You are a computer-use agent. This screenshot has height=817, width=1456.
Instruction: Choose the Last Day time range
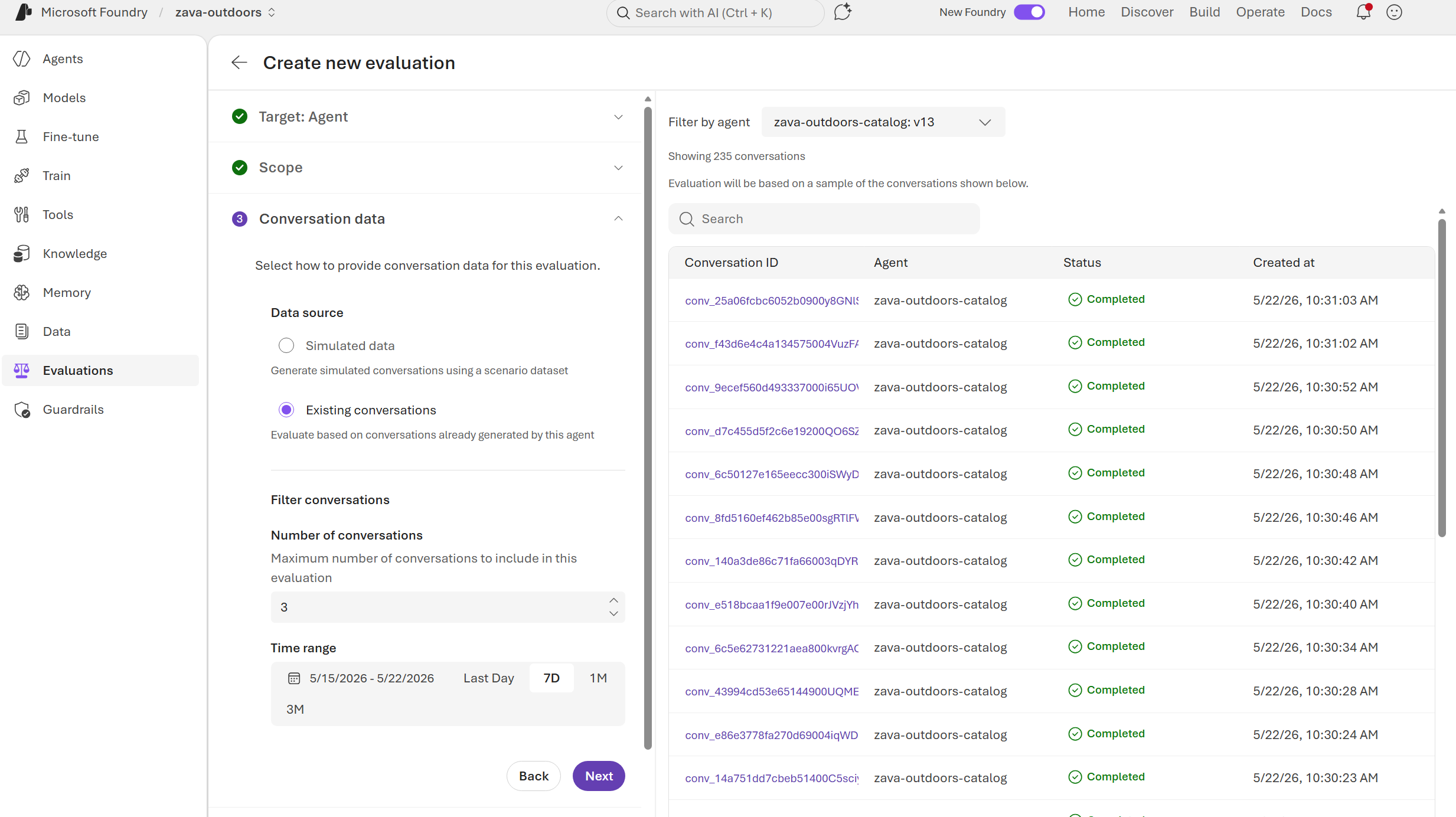488,678
